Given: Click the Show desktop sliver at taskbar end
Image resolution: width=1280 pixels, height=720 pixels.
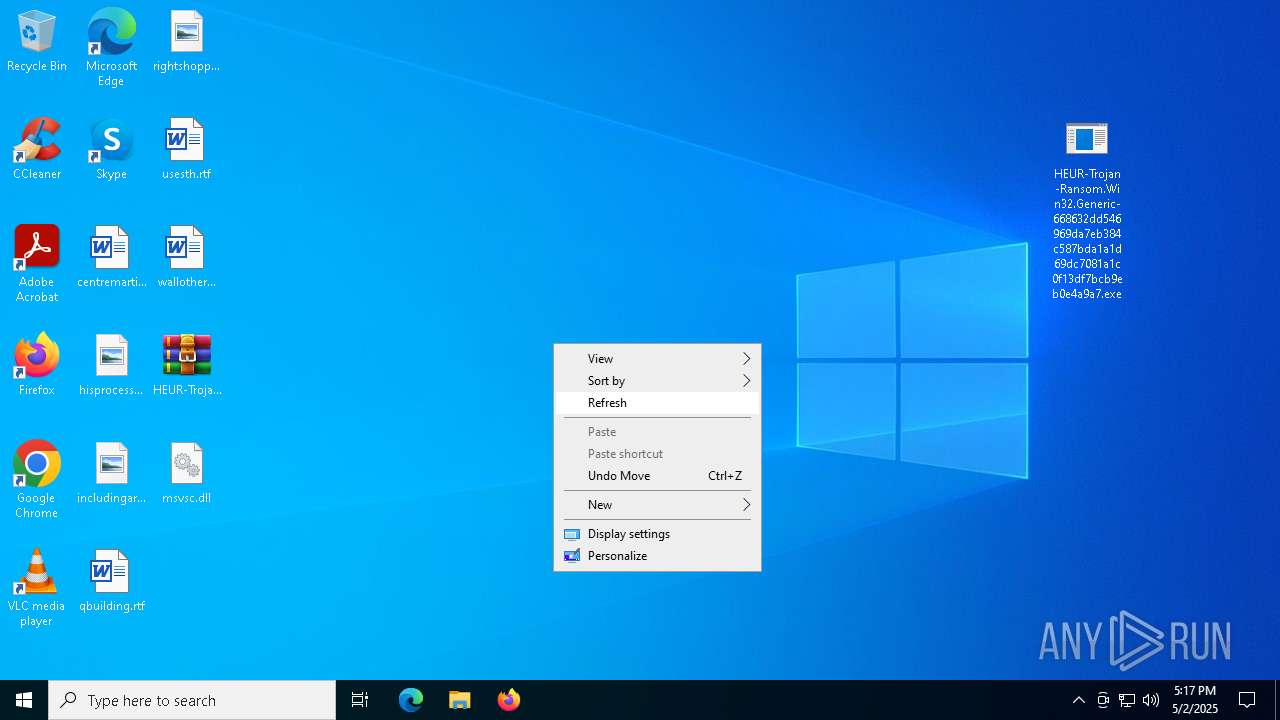Looking at the screenshot, I should [x=1277, y=700].
